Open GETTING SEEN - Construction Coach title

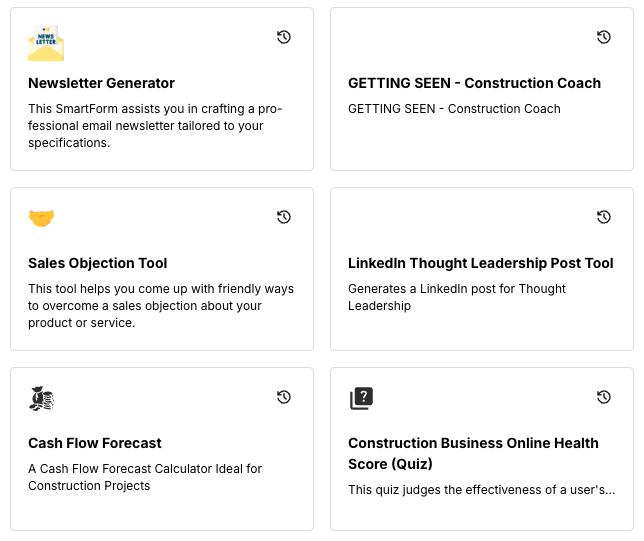pos(474,83)
